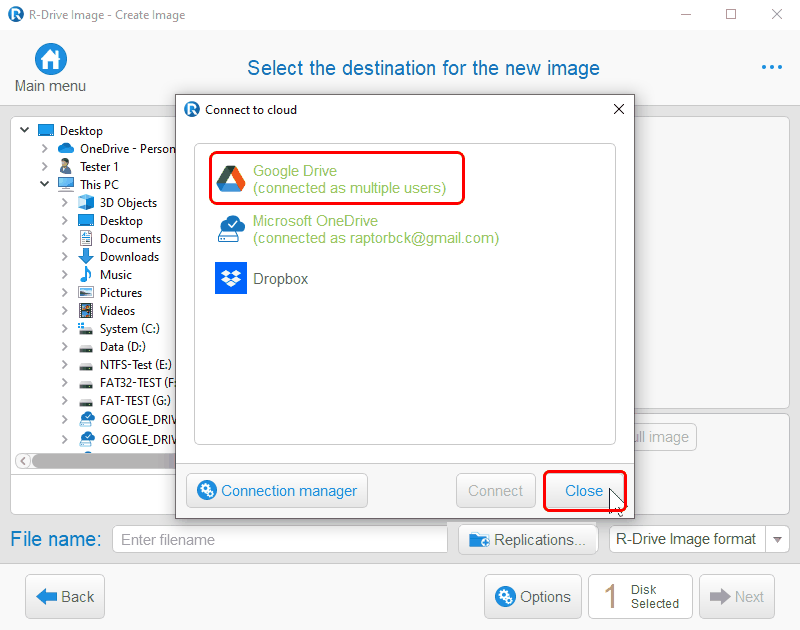800x630 pixels.
Task: Select the System (C:) drive icon
Action: 85,329
